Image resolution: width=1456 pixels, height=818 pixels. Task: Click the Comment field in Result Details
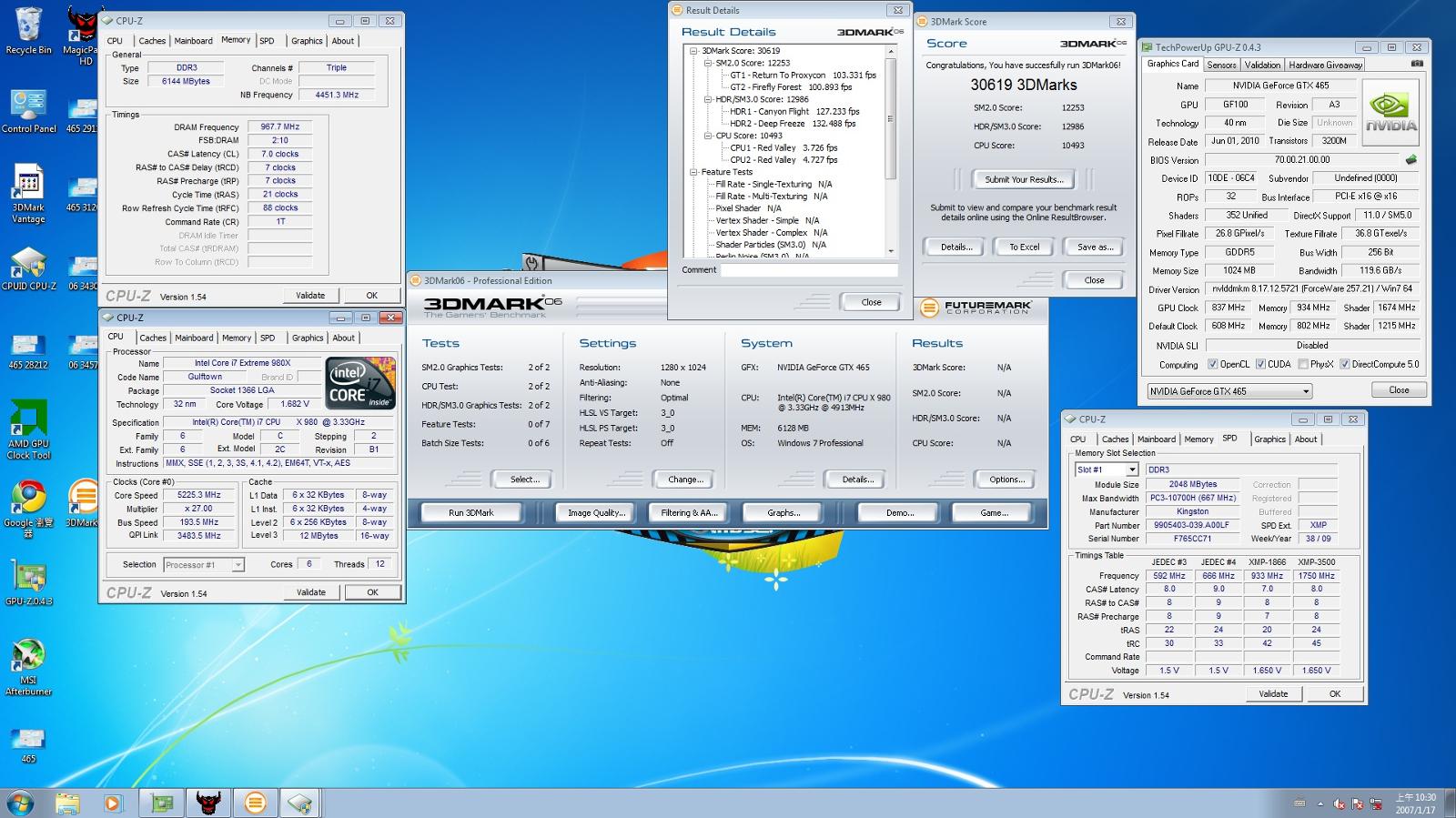pos(809,270)
